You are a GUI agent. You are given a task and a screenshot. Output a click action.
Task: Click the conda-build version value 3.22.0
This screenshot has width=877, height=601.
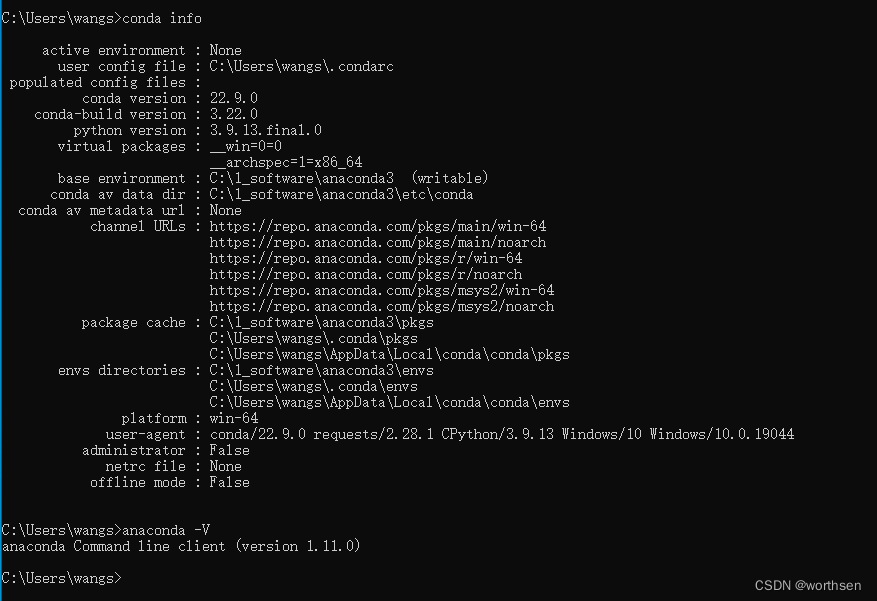click(x=233, y=115)
